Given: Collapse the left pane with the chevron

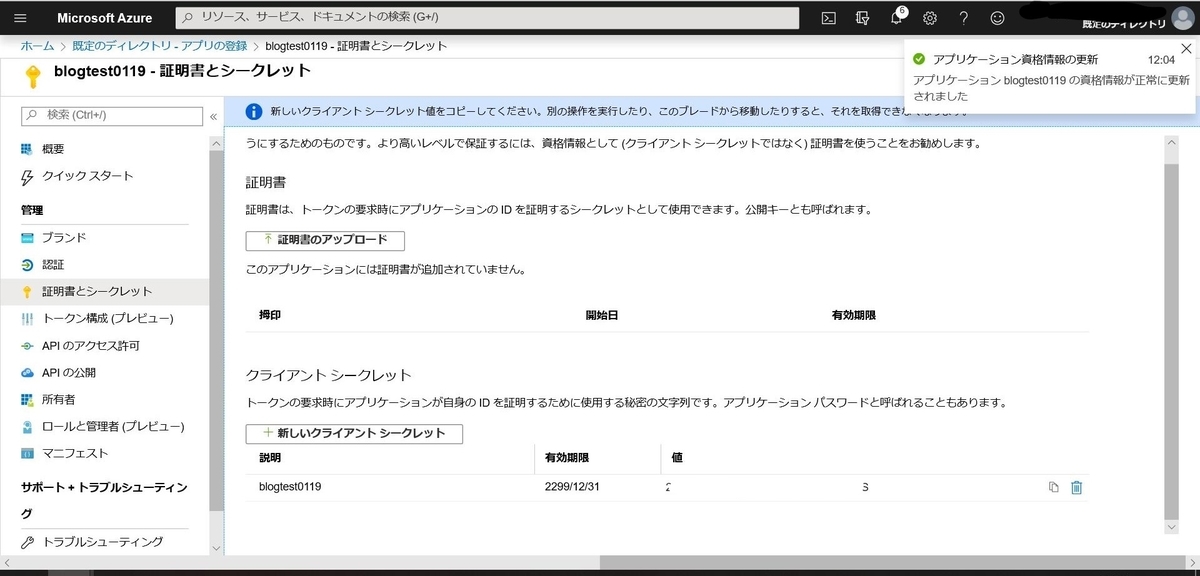Looking at the screenshot, I should pyautogui.click(x=211, y=114).
